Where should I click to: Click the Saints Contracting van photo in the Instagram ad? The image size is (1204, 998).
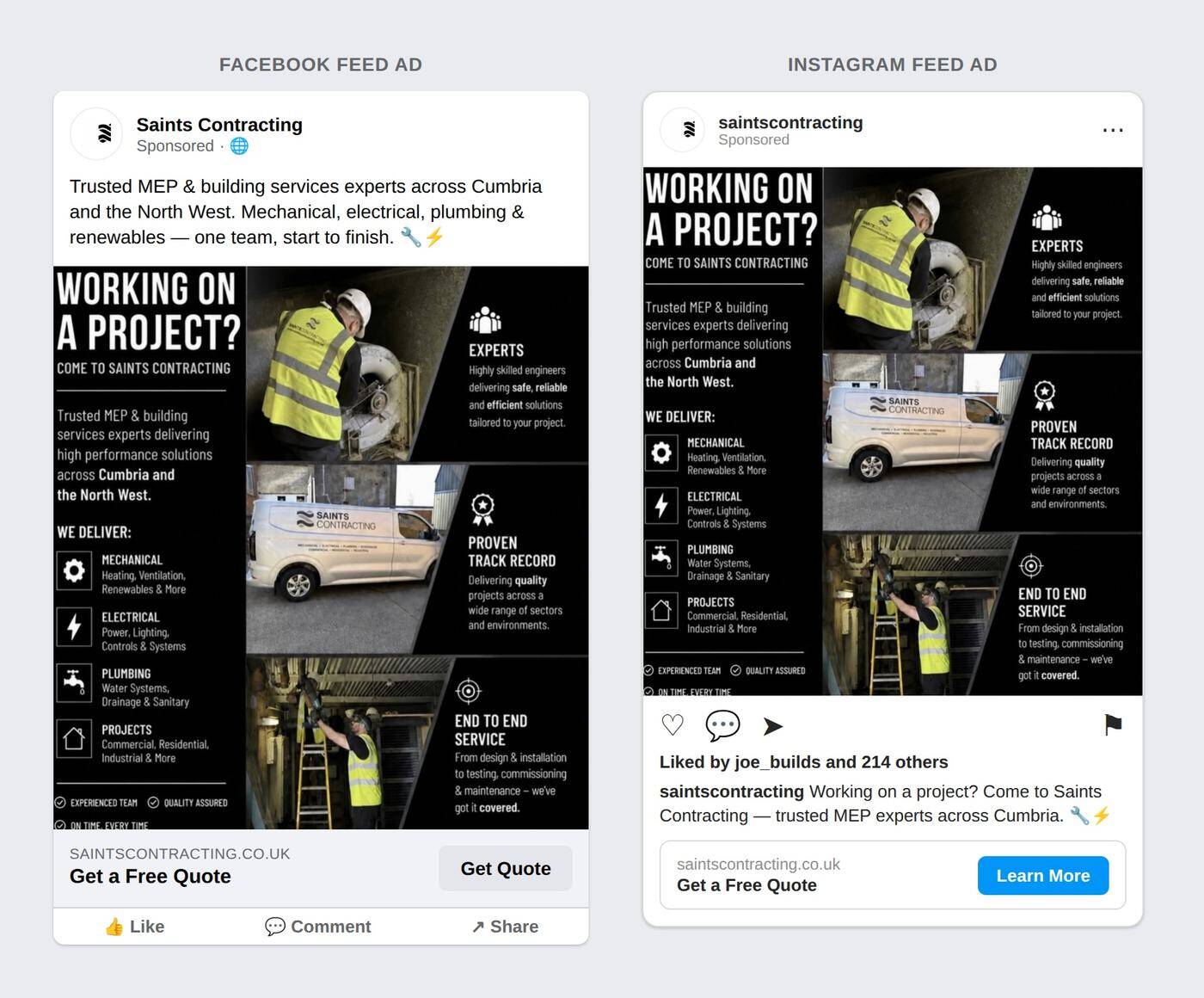(x=920, y=443)
